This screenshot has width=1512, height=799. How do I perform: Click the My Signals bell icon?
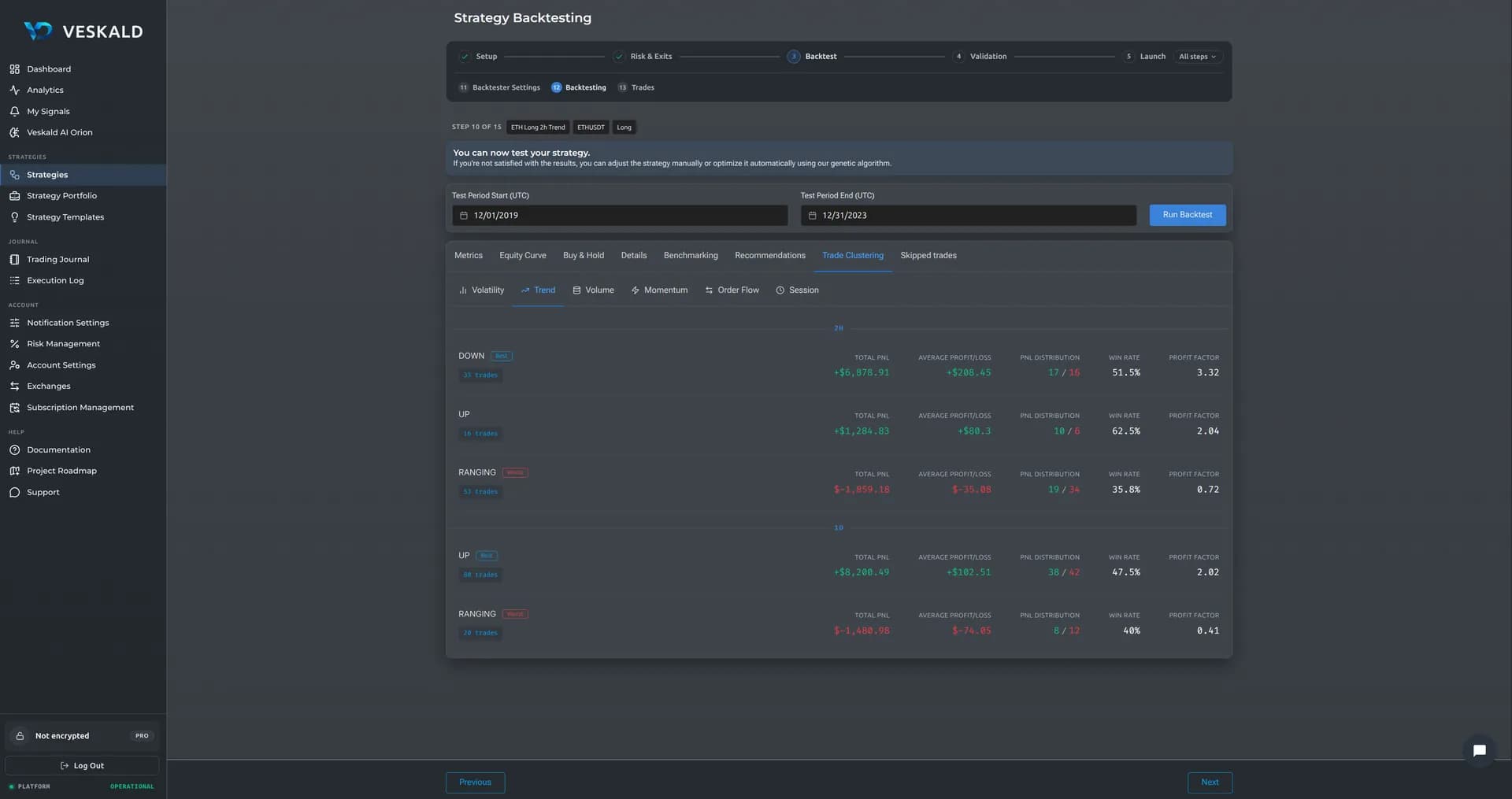(x=14, y=112)
